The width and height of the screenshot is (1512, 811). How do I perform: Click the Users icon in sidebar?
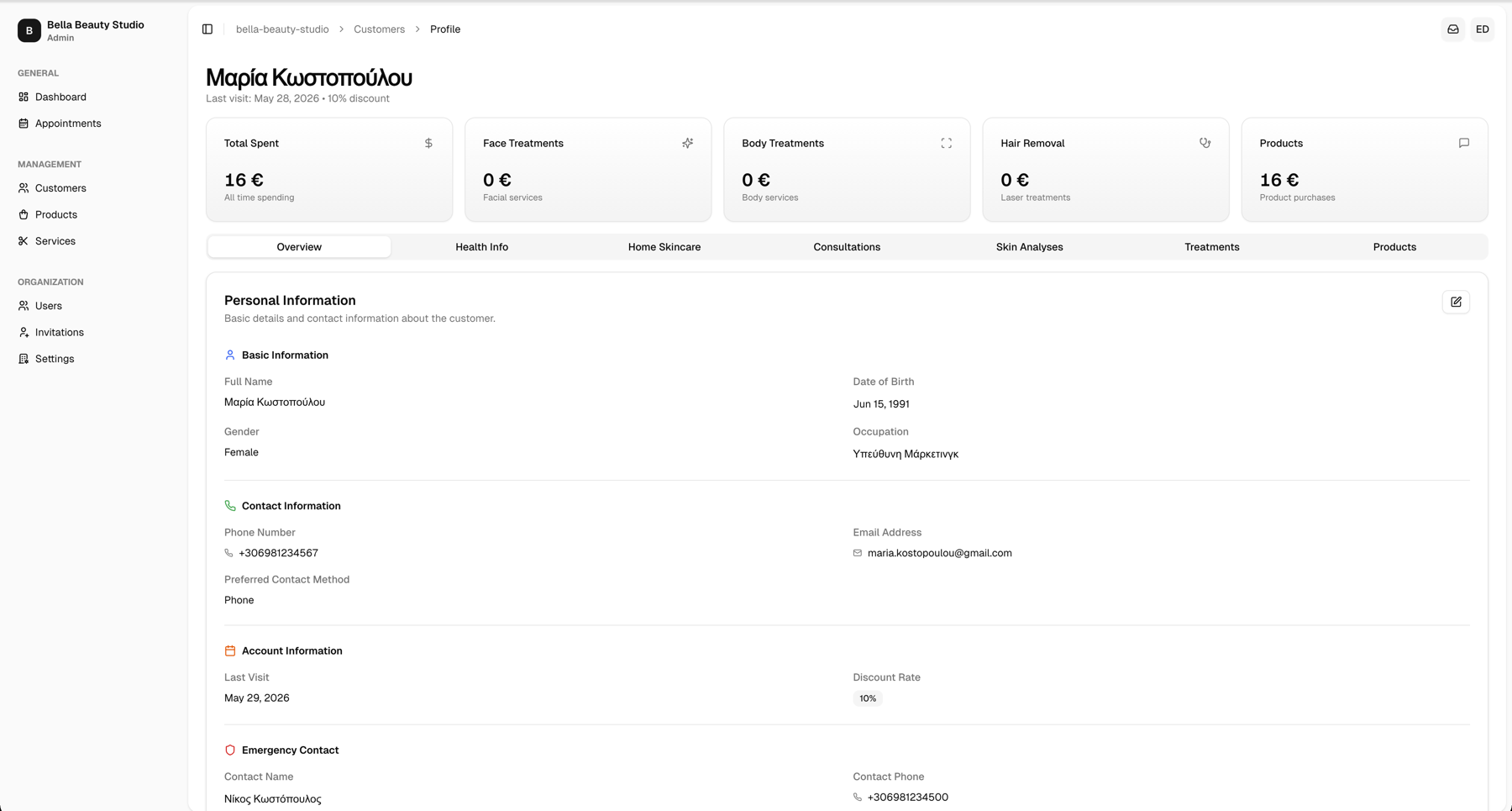click(x=24, y=306)
